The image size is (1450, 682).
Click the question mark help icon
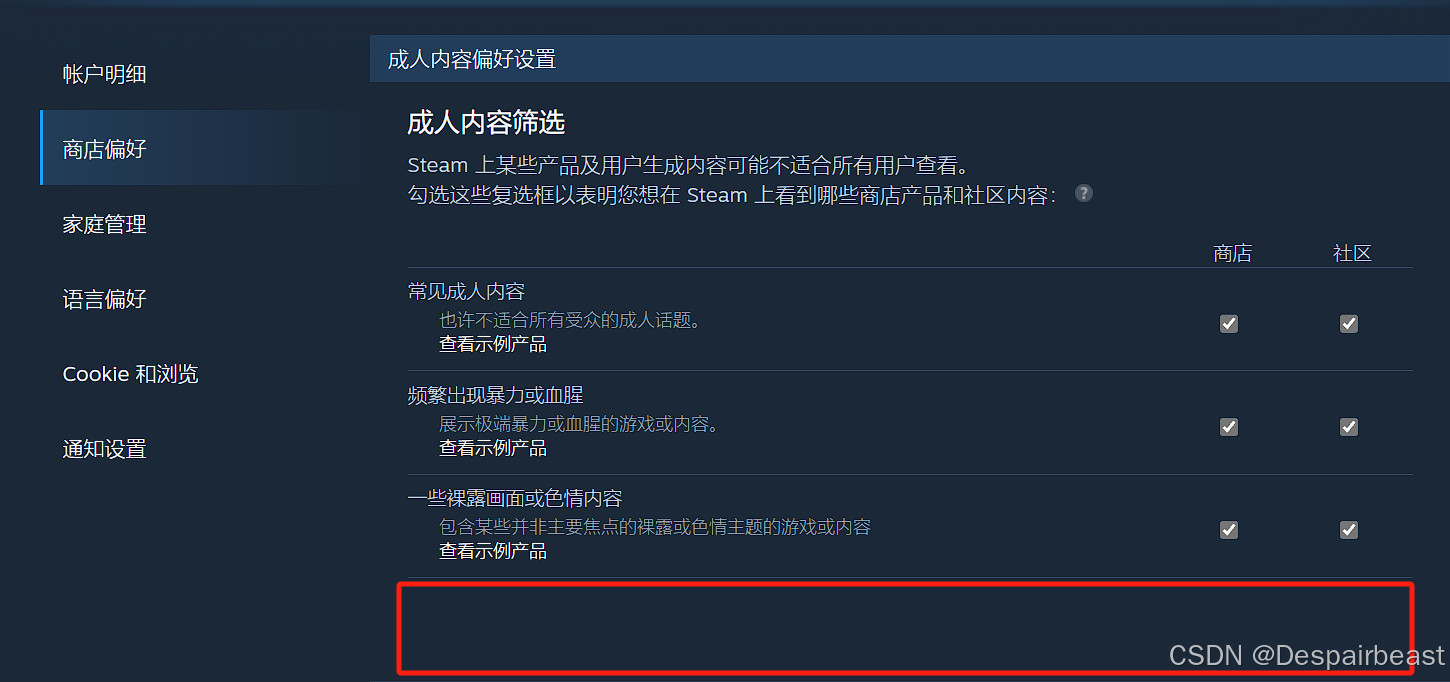click(1084, 193)
